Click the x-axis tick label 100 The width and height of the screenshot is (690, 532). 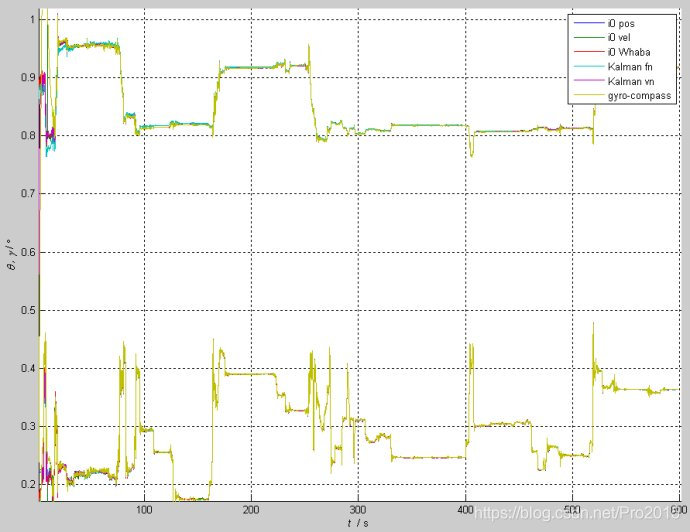144,510
